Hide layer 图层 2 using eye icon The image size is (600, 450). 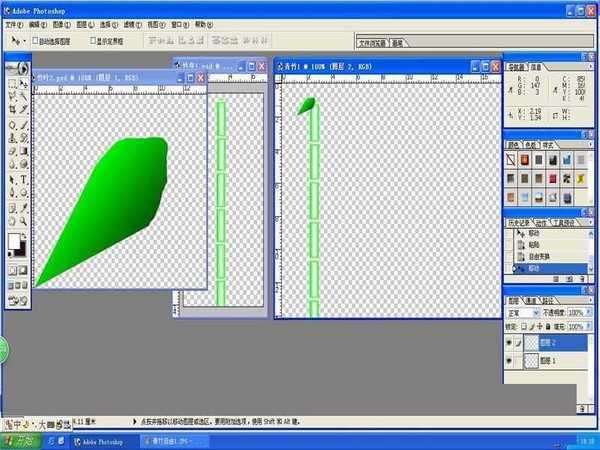510,341
